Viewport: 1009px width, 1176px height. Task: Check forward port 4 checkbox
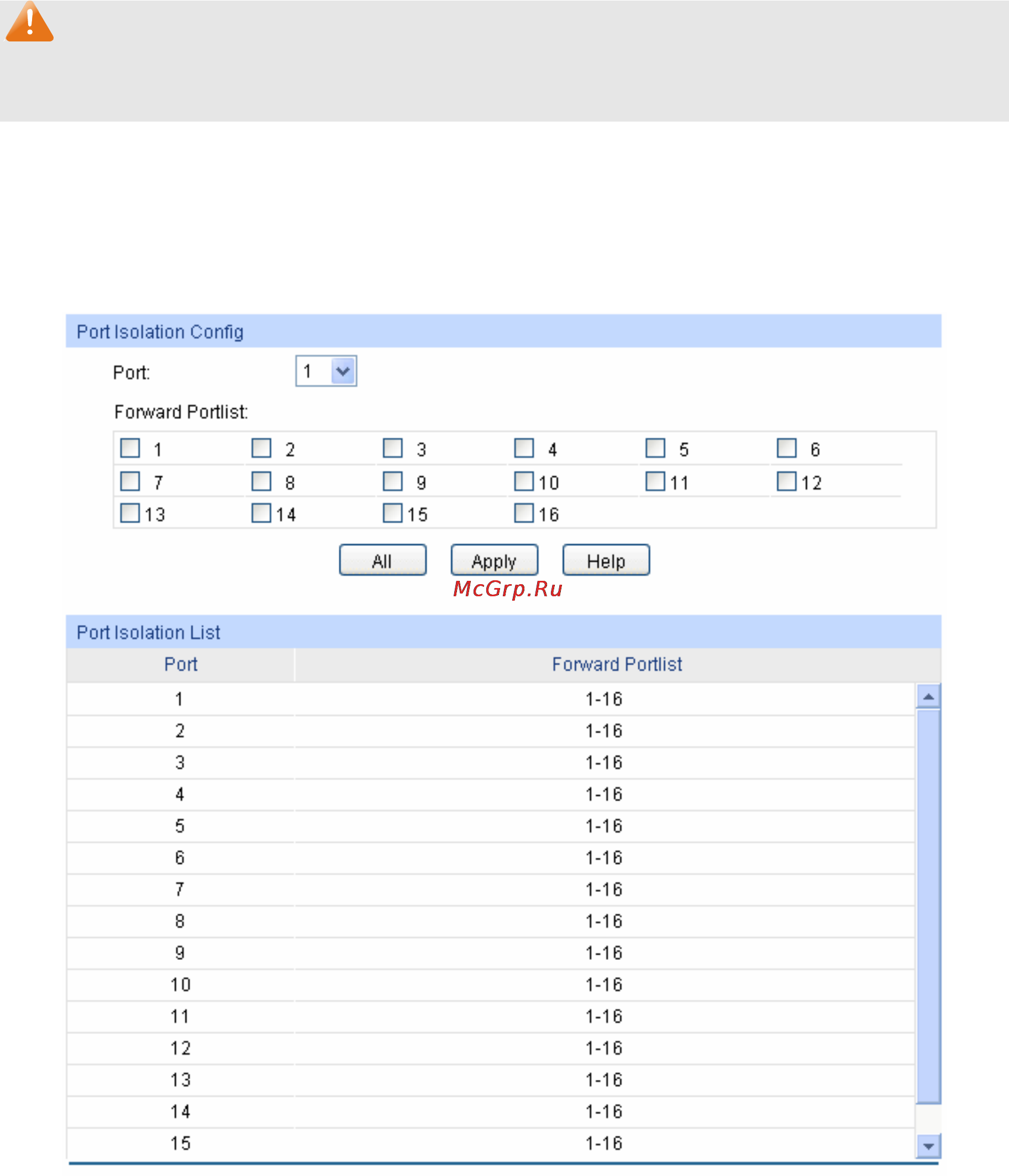(524, 448)
